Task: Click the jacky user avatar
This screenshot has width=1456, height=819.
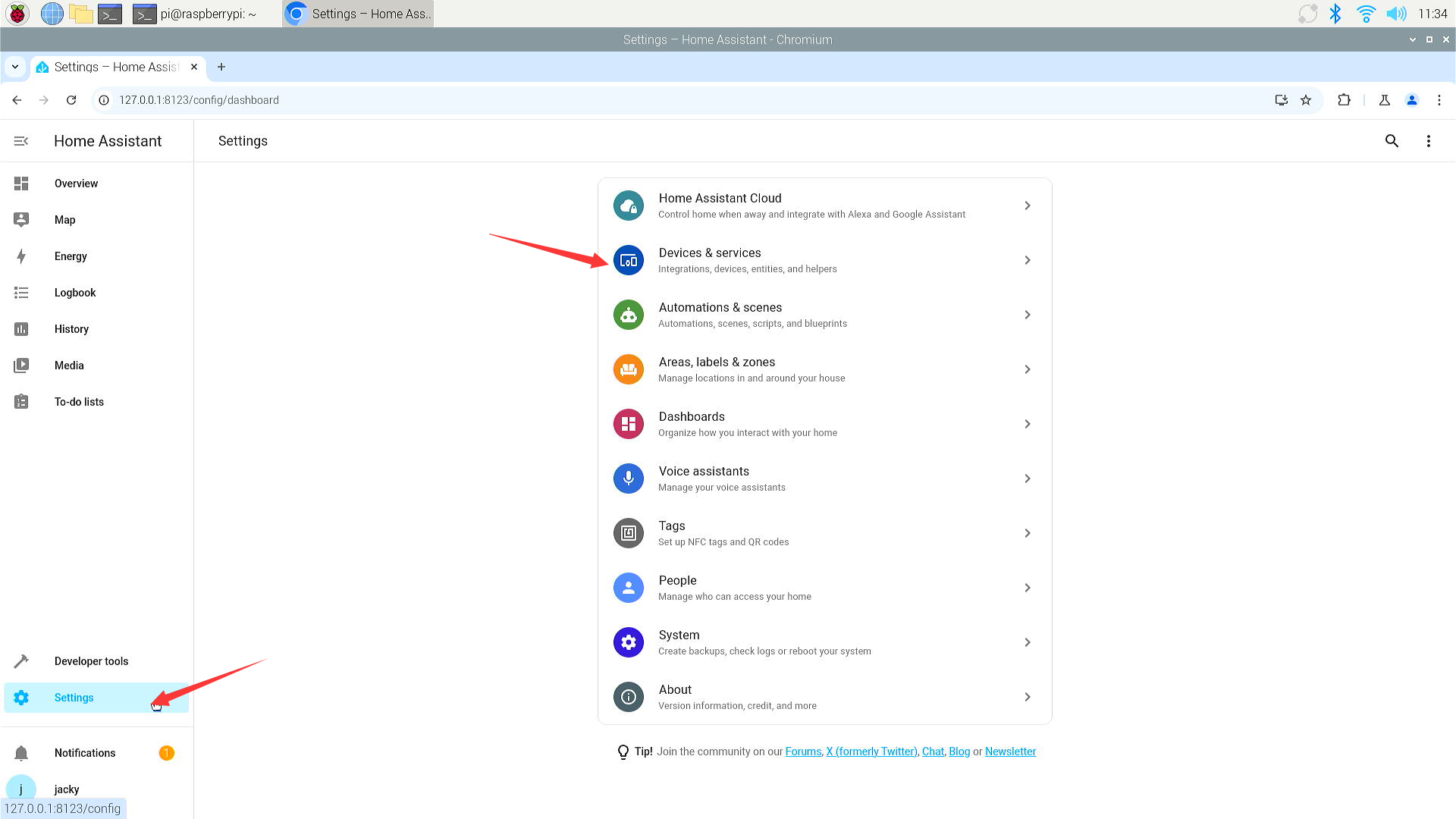Action: click(21, 789)
